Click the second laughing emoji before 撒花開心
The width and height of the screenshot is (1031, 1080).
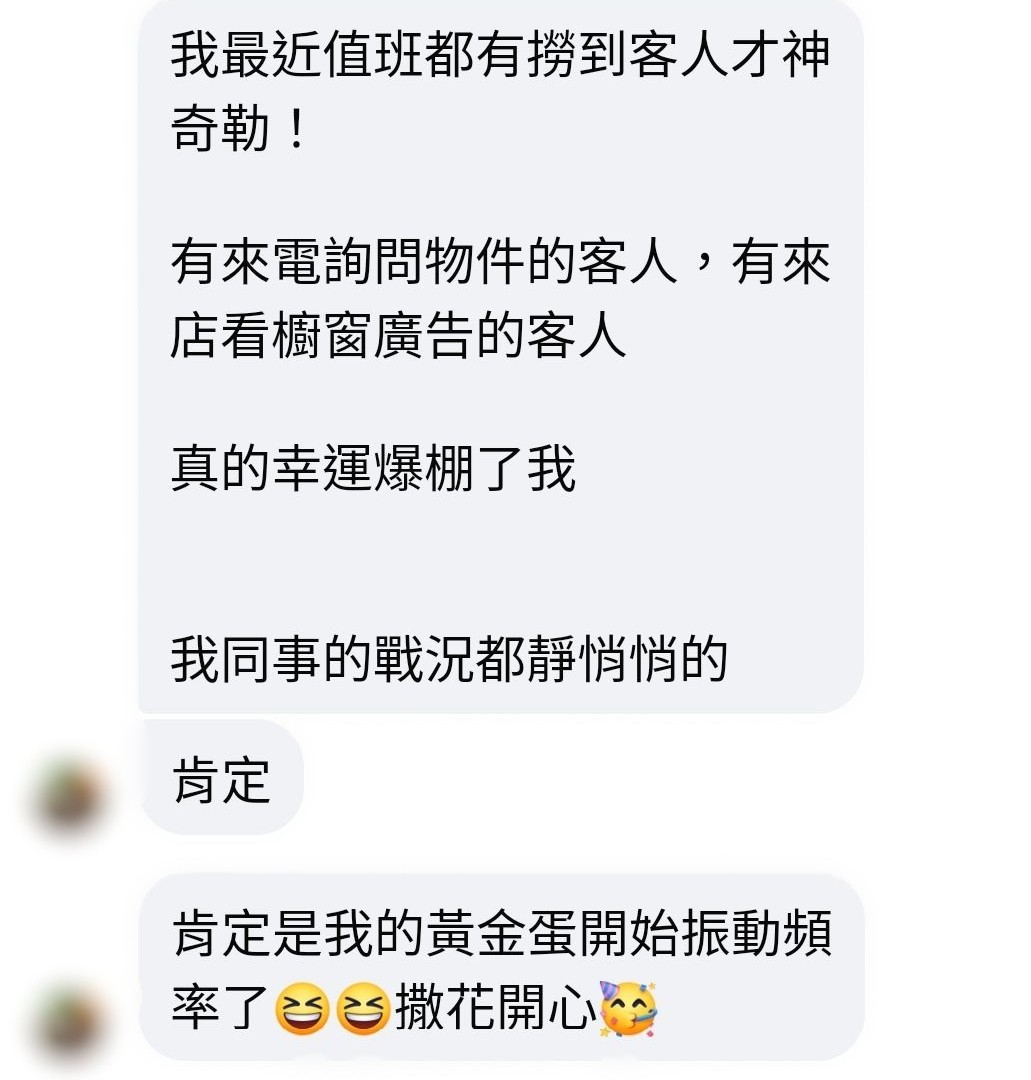(363, 1009)
